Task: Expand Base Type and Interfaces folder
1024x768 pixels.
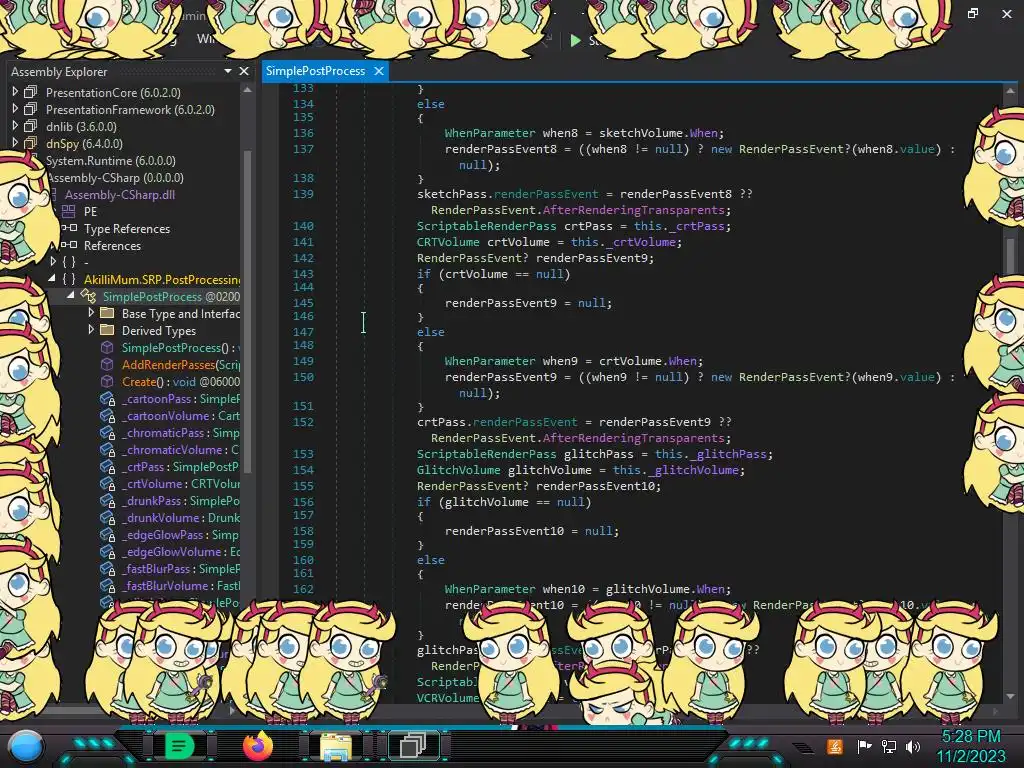Action: pos(91,313)
